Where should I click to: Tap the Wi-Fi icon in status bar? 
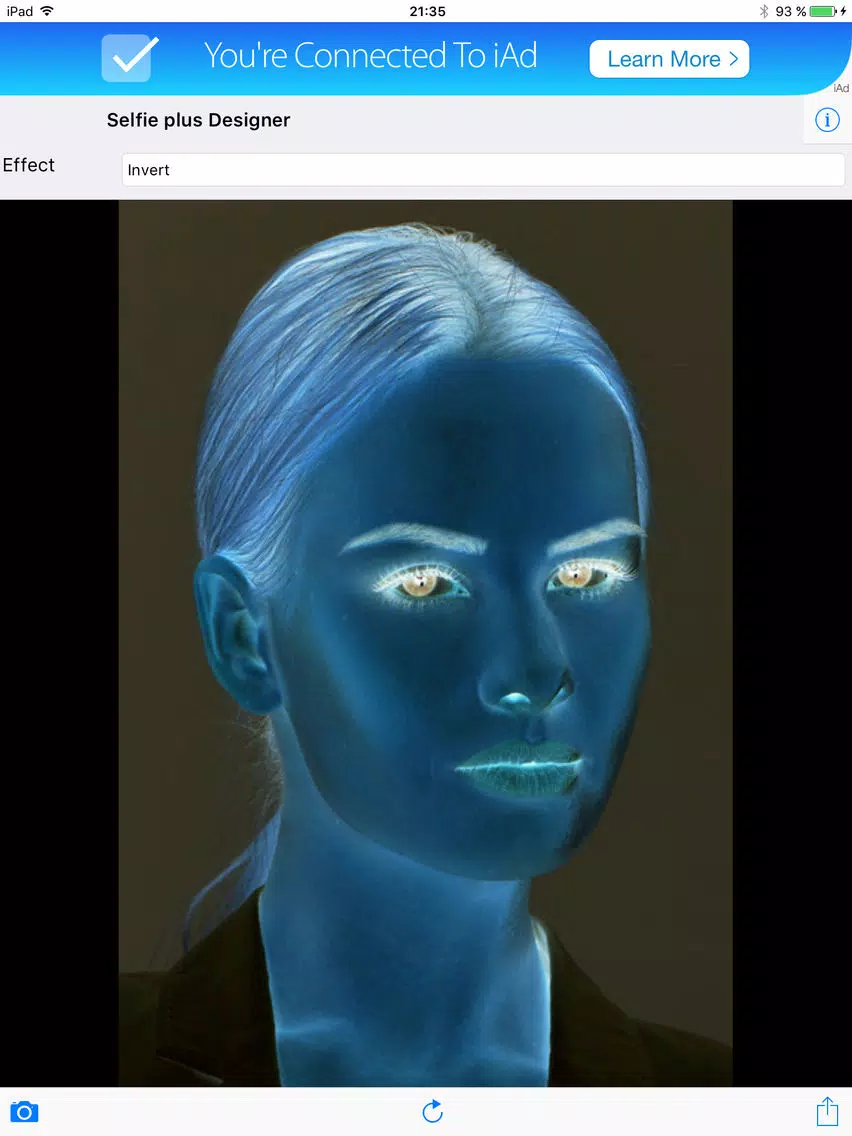tap(47, 10)
